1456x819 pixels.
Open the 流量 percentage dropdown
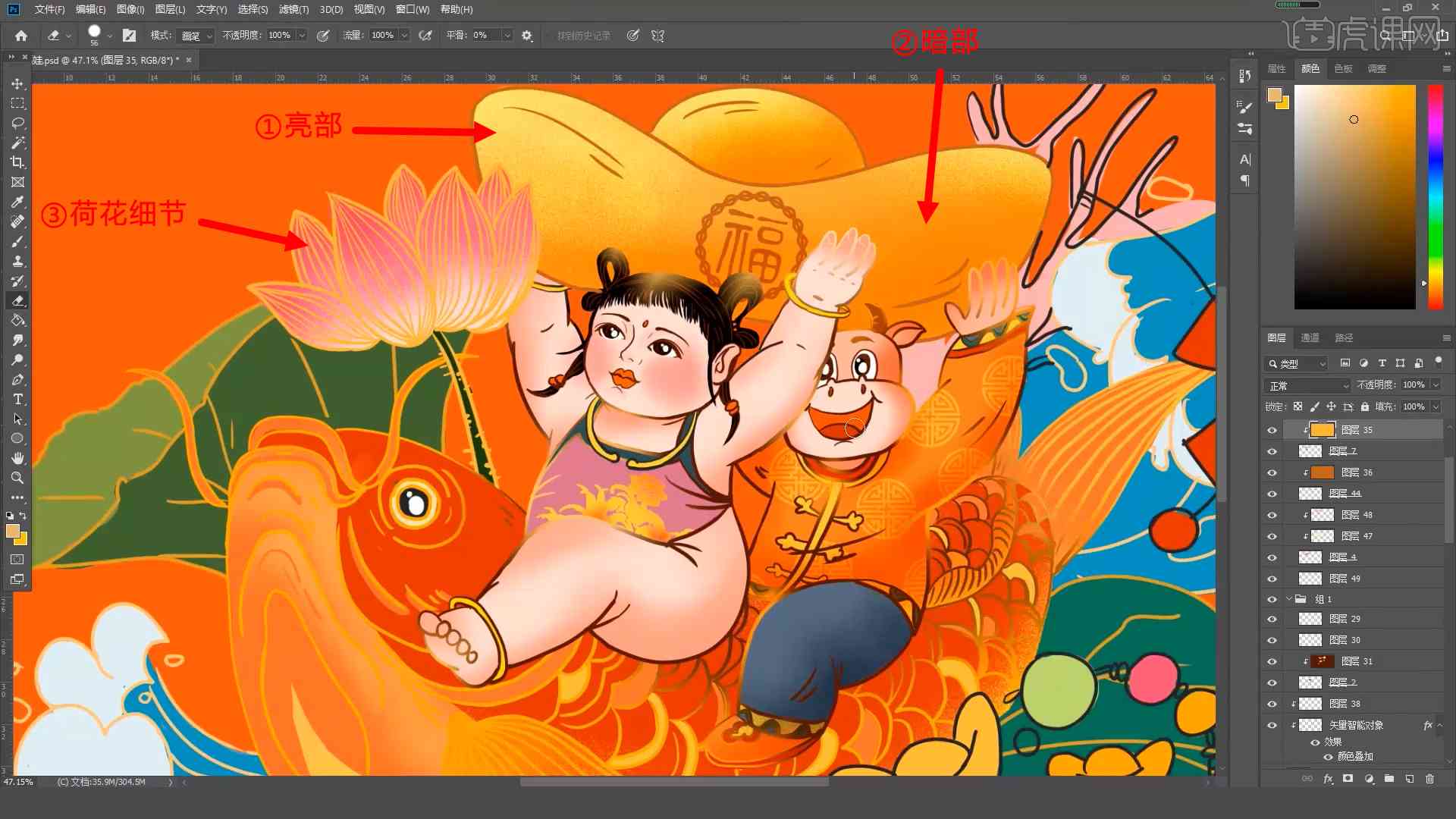(404, 36)
